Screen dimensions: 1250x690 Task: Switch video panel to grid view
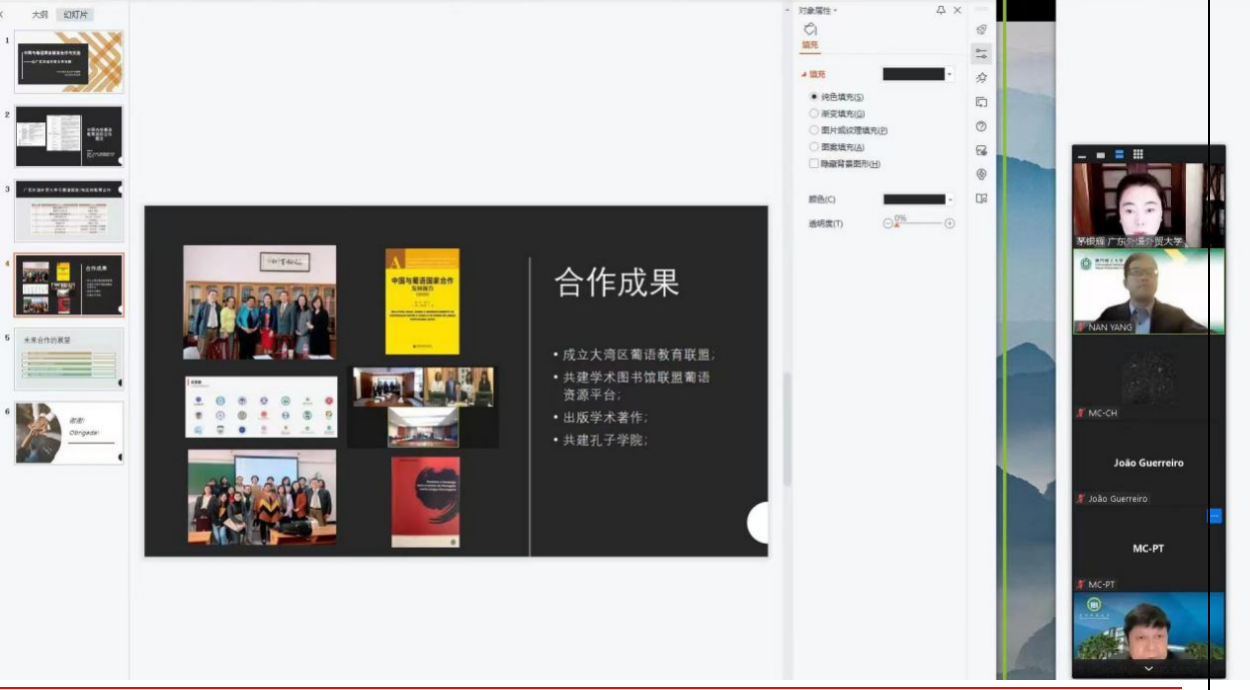(1138, 154)
